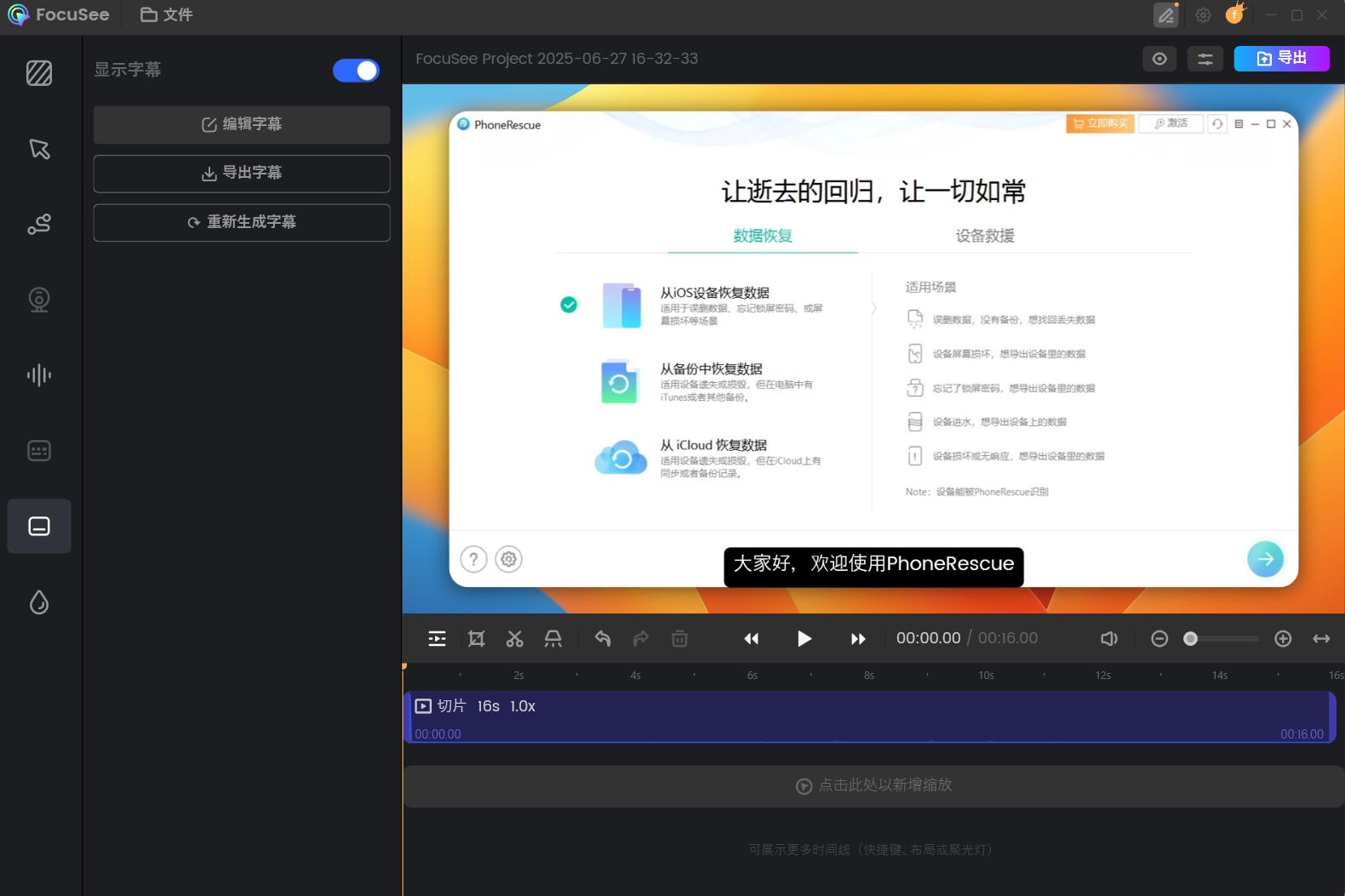Click the speed tool icon beside scissors
Image resolution: width=1345 pixels, height=896 pixels.
pyautogui.click(x=553, y=638)
